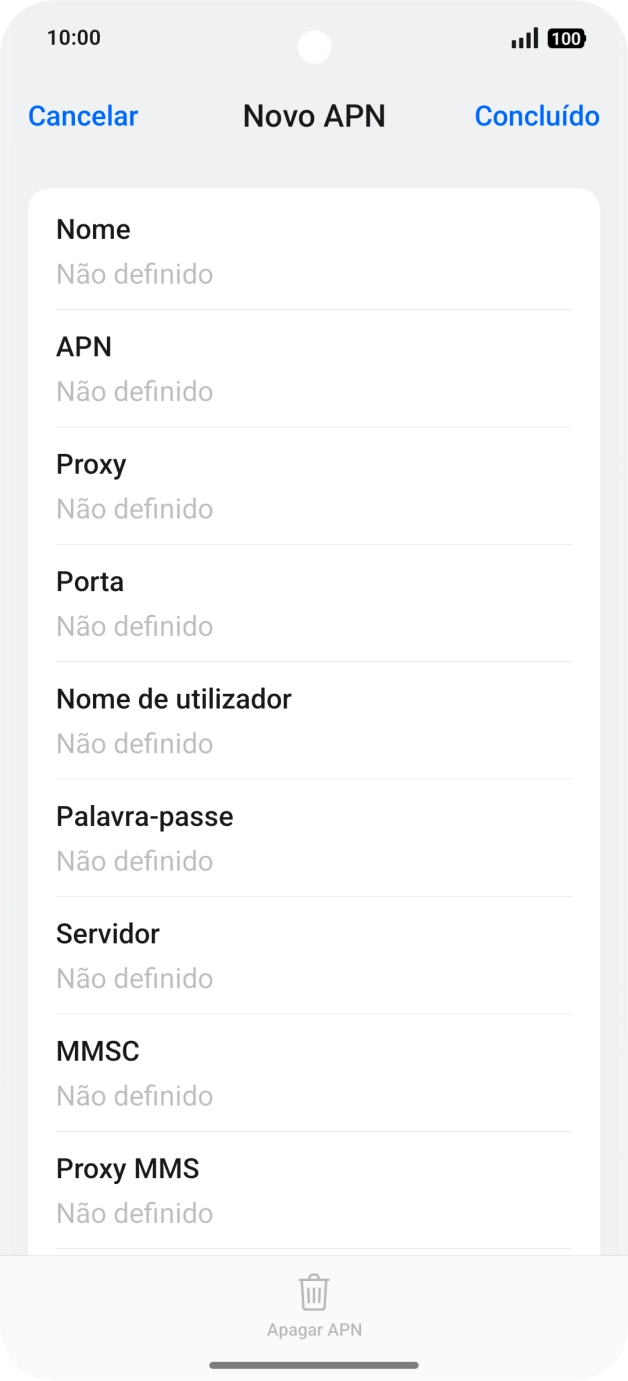This screenshot has height=1381, width=628.
Task: Select the Palavra-passe field
Action: click(x=314, y=838)
